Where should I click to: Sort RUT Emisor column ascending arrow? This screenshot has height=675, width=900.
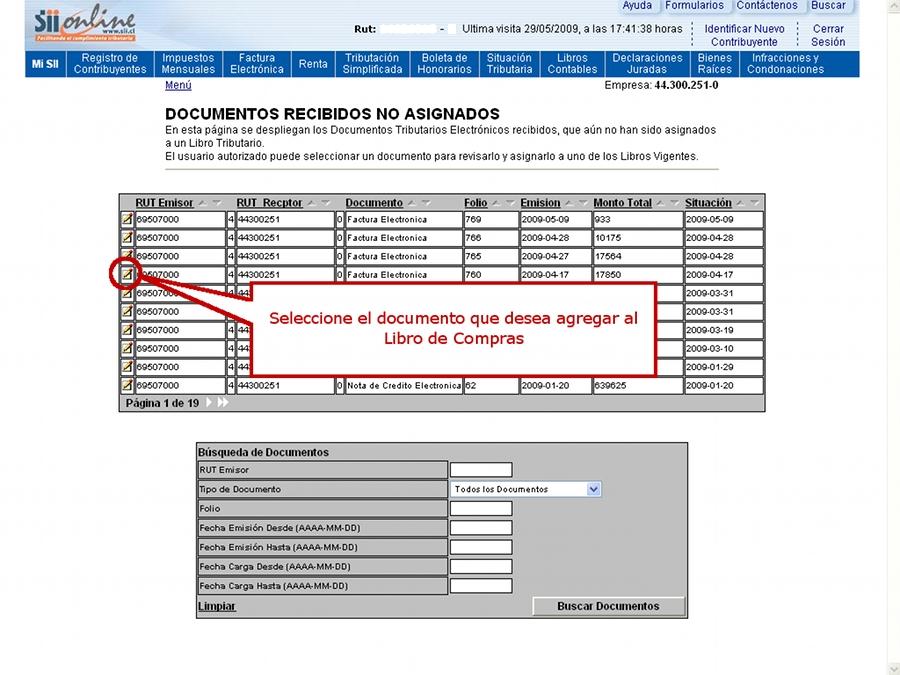203,203
